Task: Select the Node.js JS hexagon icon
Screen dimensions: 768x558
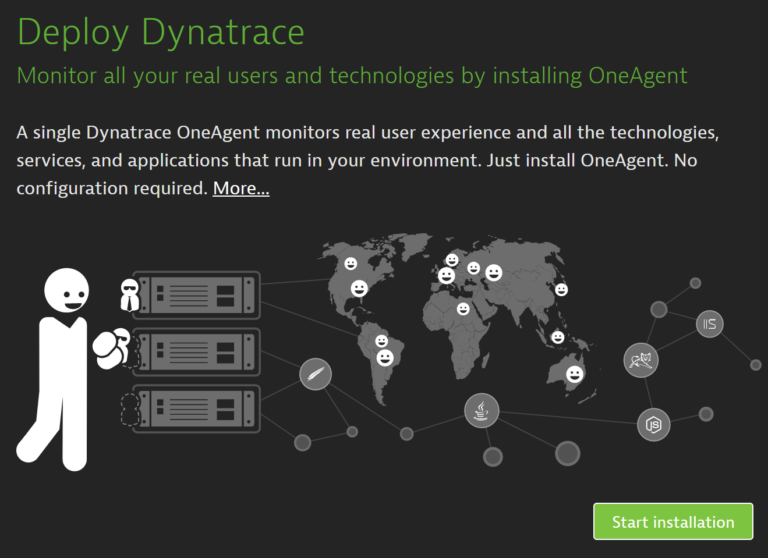Action: [x=653, y=425]
